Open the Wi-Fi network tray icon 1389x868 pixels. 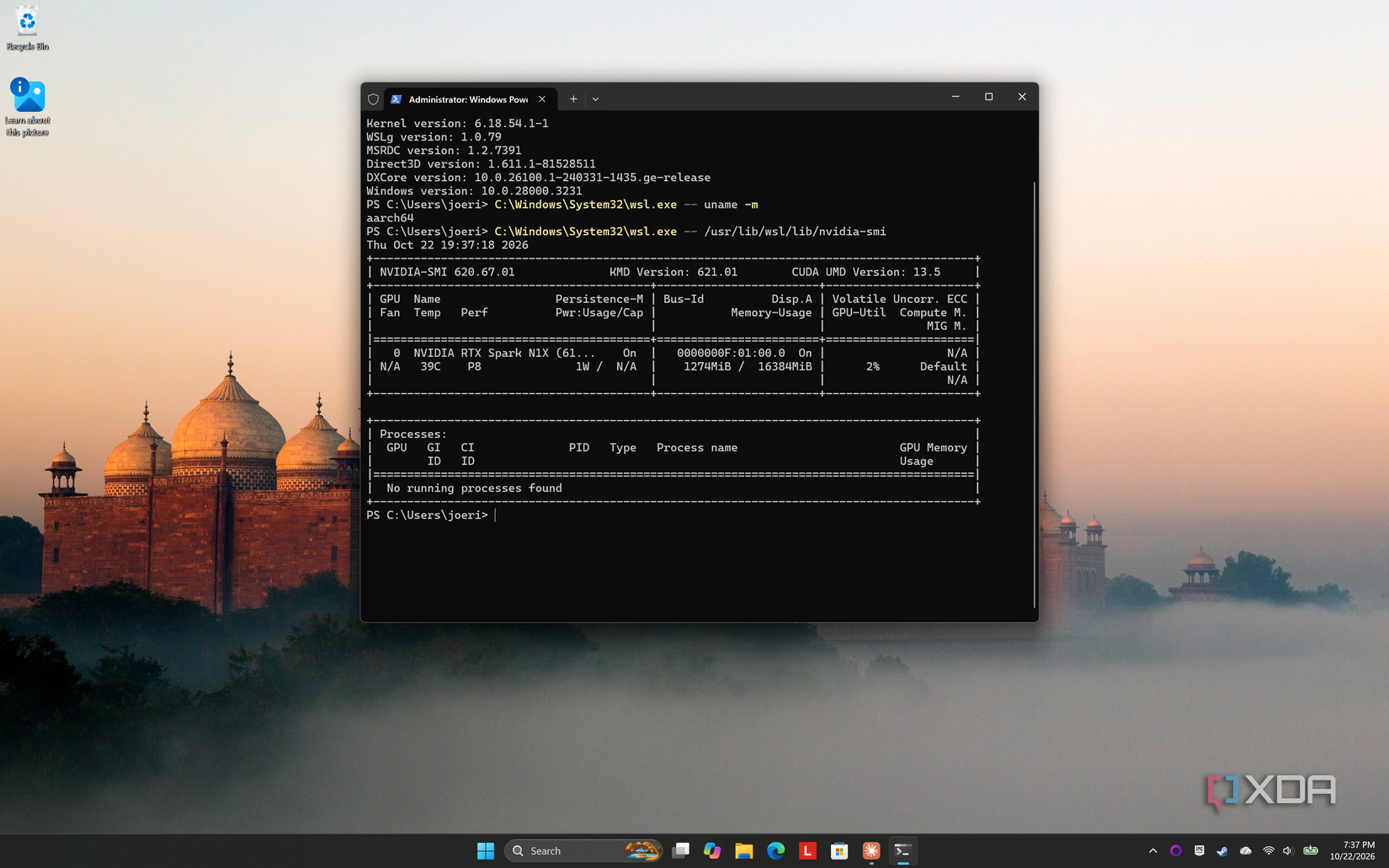pos(1268,851)
